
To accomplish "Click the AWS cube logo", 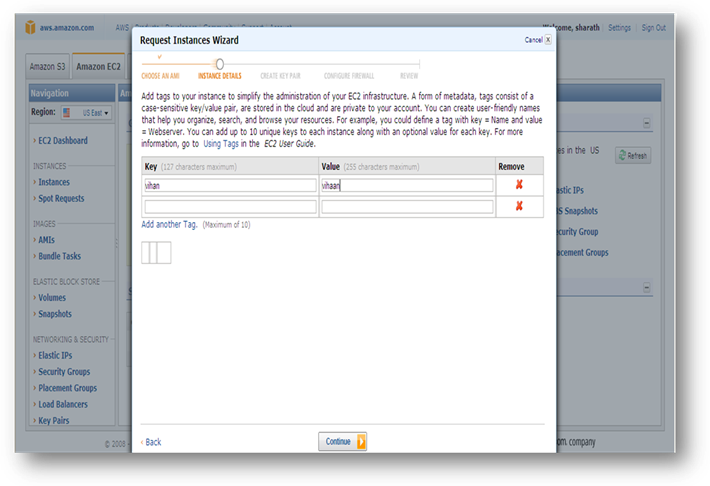I will (x=30, y=27).
